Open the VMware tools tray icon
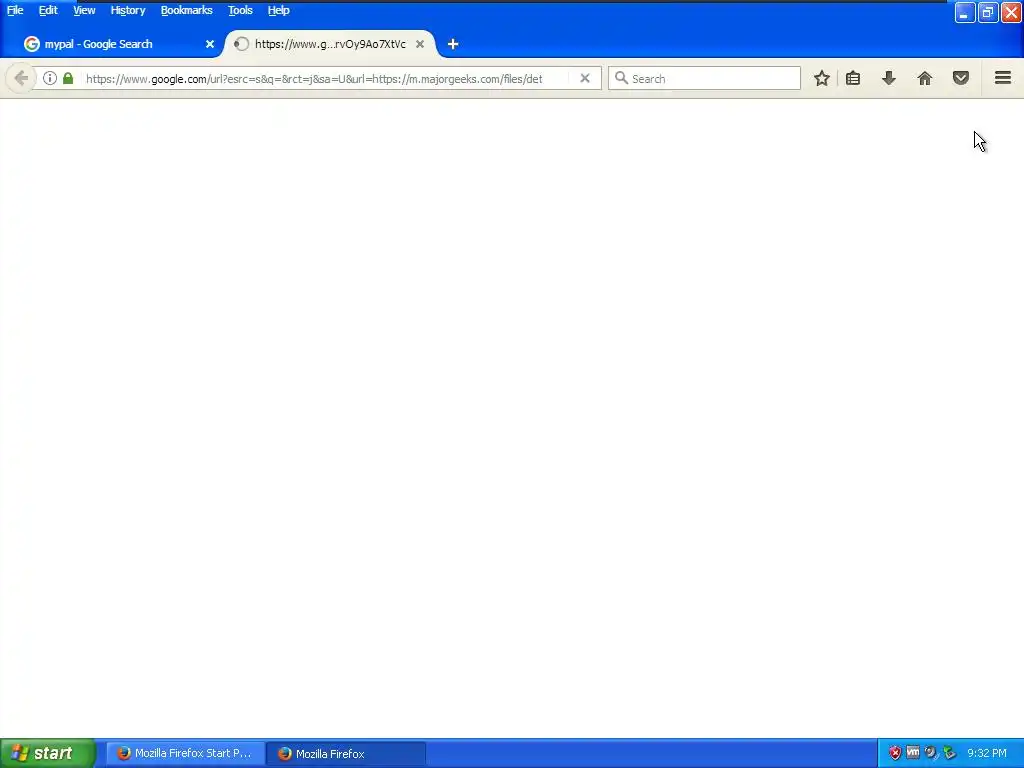The image size is (1024, 768). (x=913, y=753)
